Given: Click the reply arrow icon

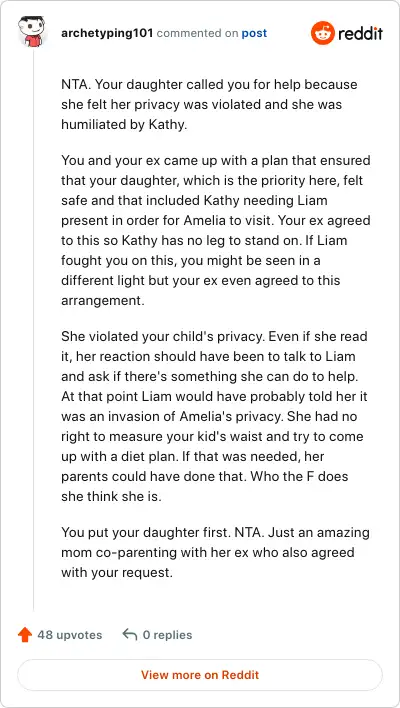Looking at the screenshot, I should [130, 634].
